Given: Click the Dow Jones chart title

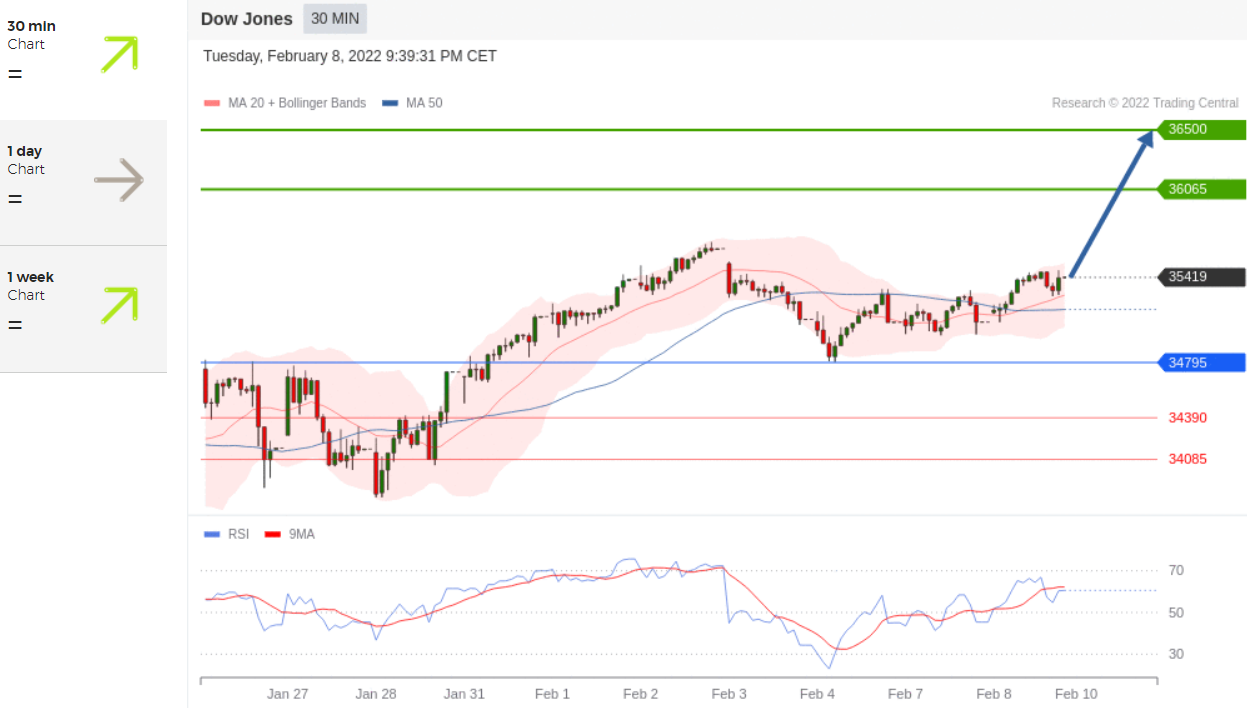Looking at the screenshot, I should (x=246, y=18).
